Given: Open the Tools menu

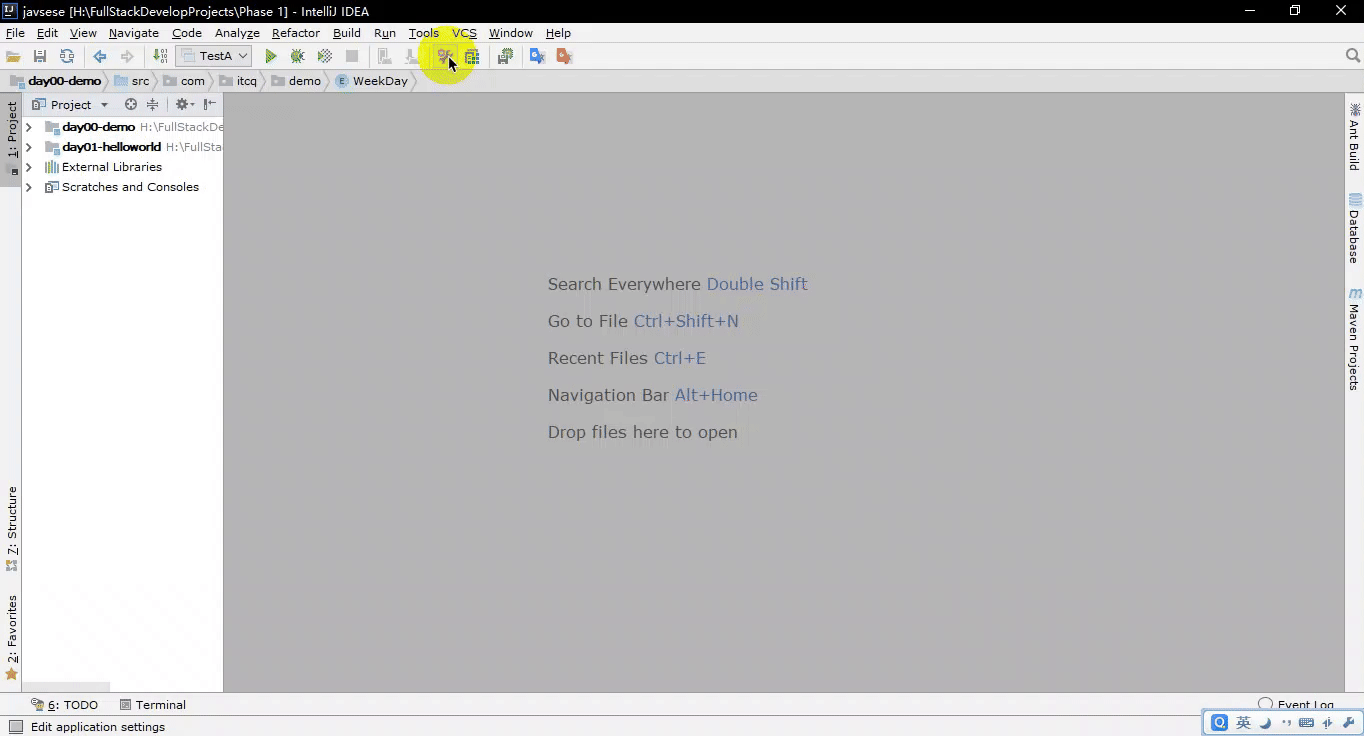Looking at the screenshot, I should click(x=424, y=33).
